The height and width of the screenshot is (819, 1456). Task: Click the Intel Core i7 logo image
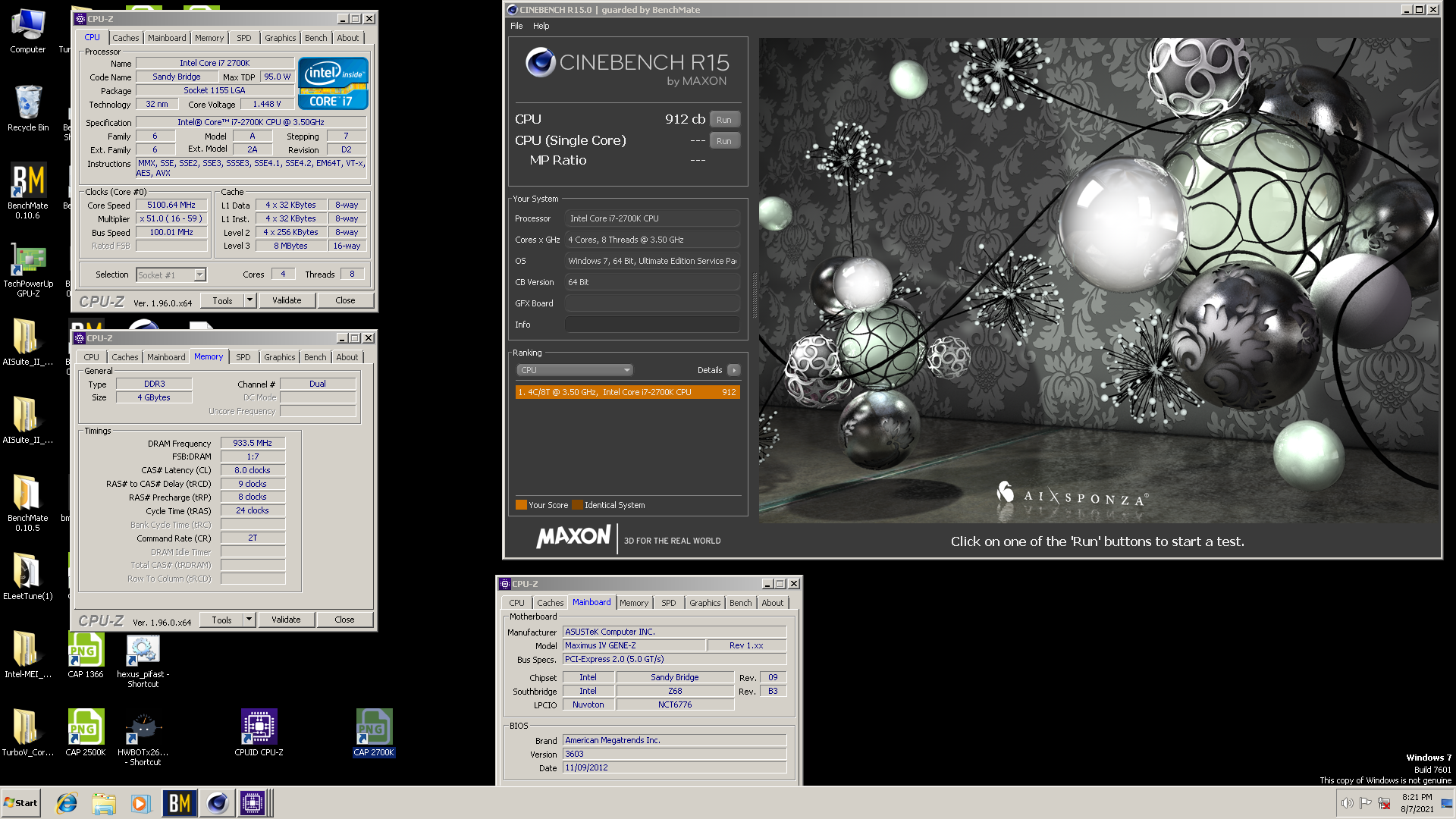(x=333, y=83)
